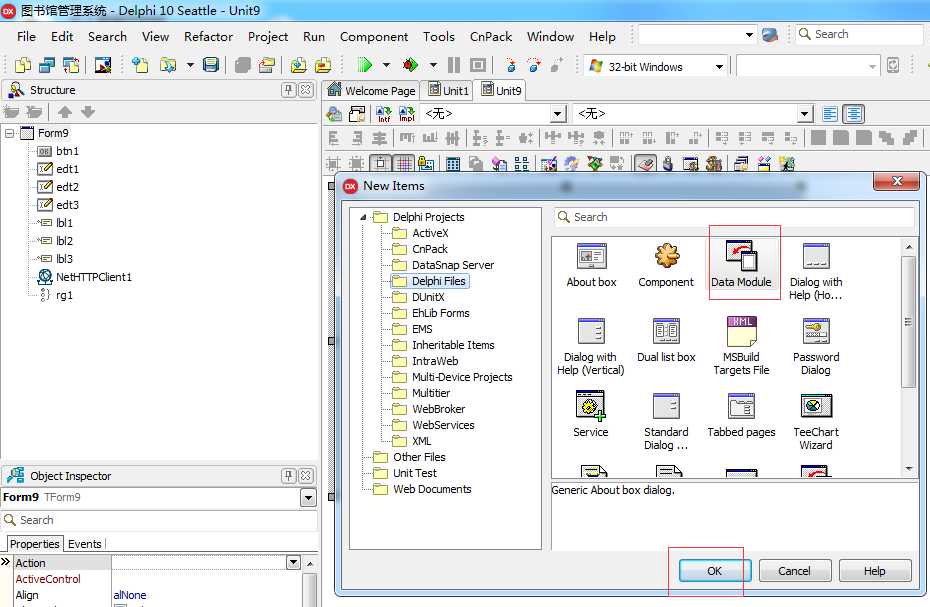
Task: Select Dialog with Help (Vertical) item
Action: [x=590, y=347]
